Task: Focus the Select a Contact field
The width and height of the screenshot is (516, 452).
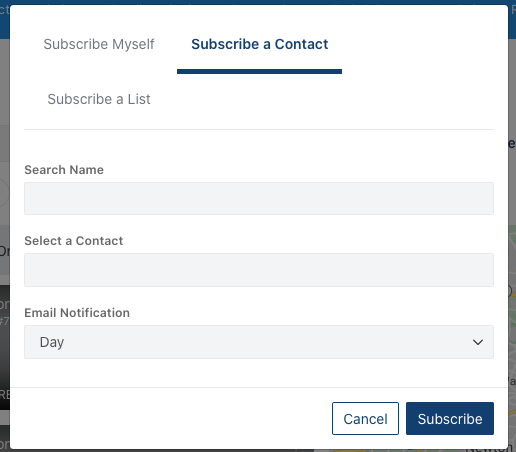Action: click(x=259, y=270)
